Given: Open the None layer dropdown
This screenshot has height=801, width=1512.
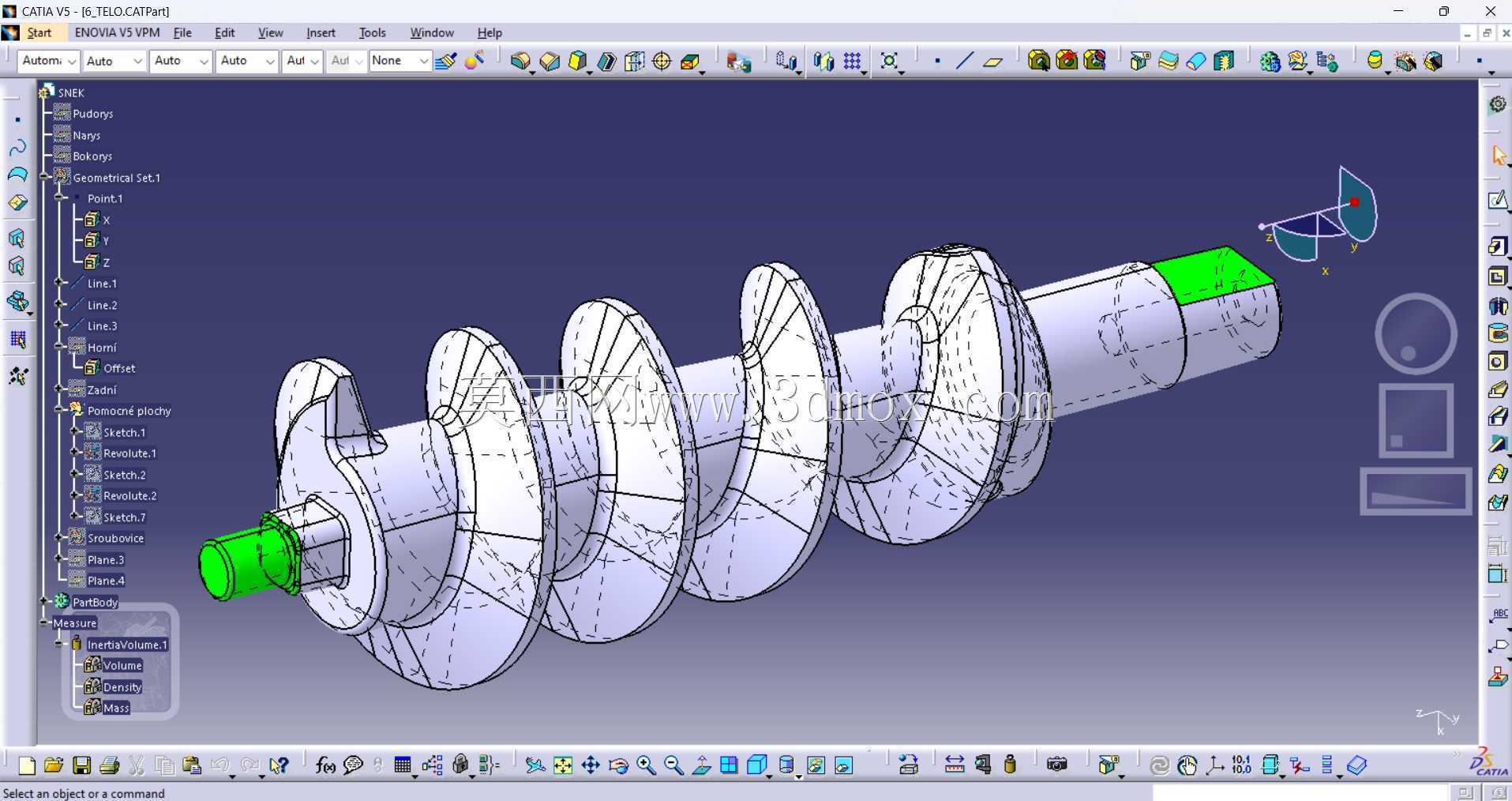Looking at the screenshot, I should pos(400,61).
